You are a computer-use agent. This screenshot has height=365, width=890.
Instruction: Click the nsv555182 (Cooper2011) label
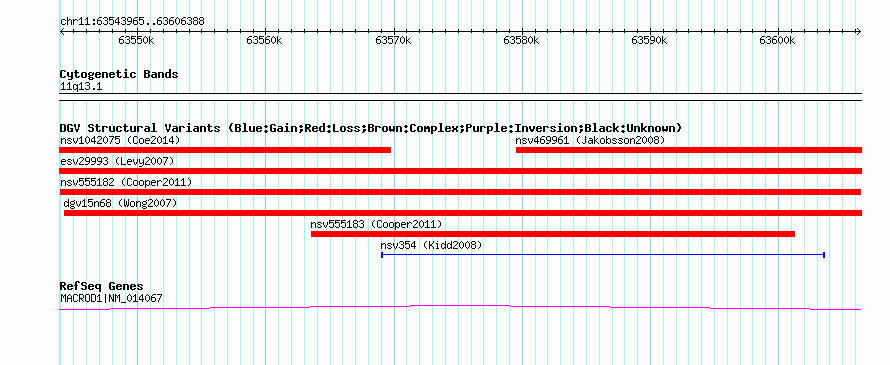(x=126, y=182)
